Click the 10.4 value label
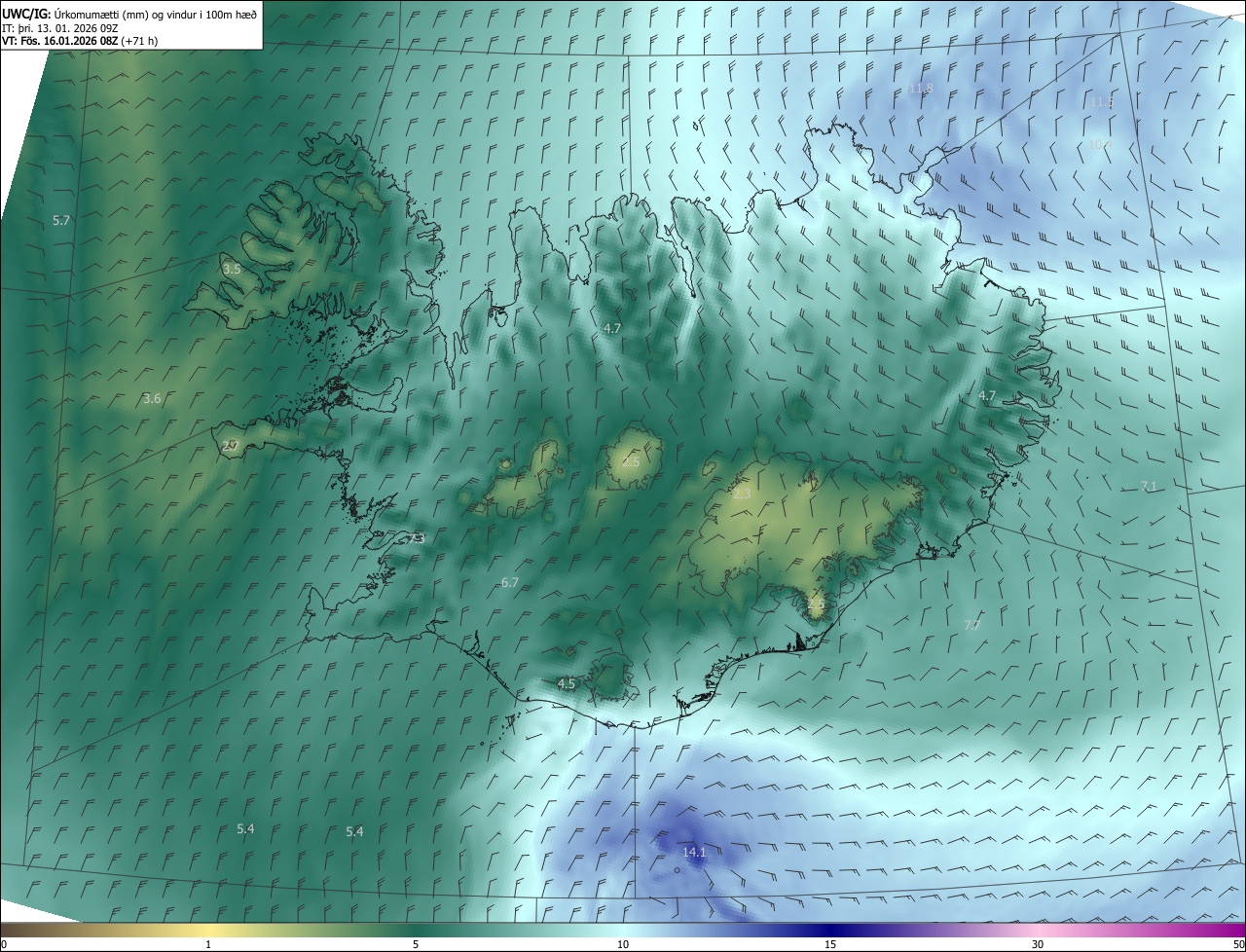The height and width of the screenshot is (952, 1246). tap(1100, 144)
